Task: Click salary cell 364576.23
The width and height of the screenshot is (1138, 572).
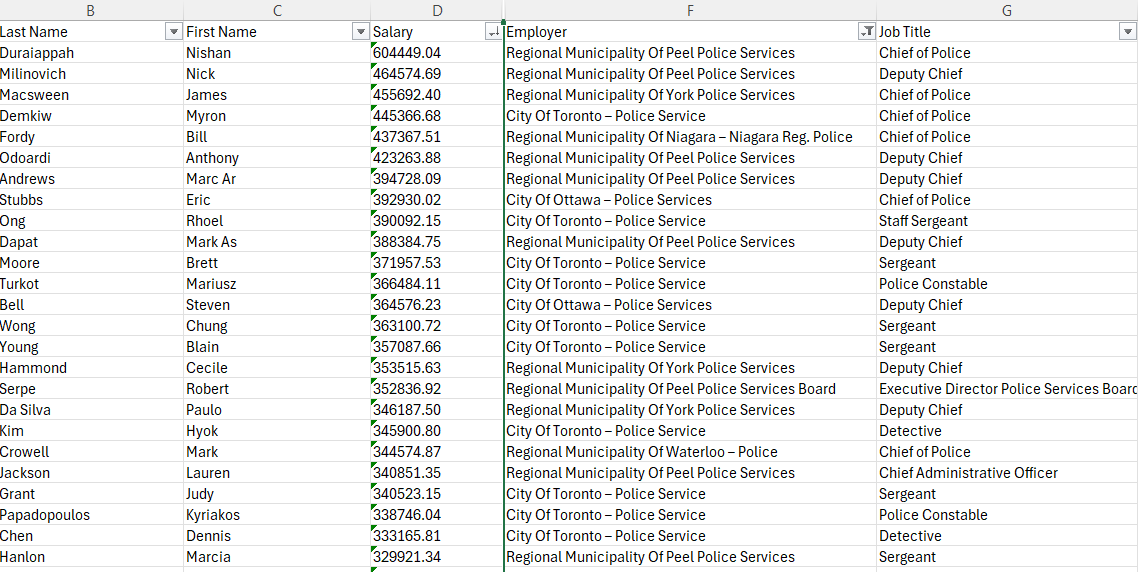Action: pos(437,305)
